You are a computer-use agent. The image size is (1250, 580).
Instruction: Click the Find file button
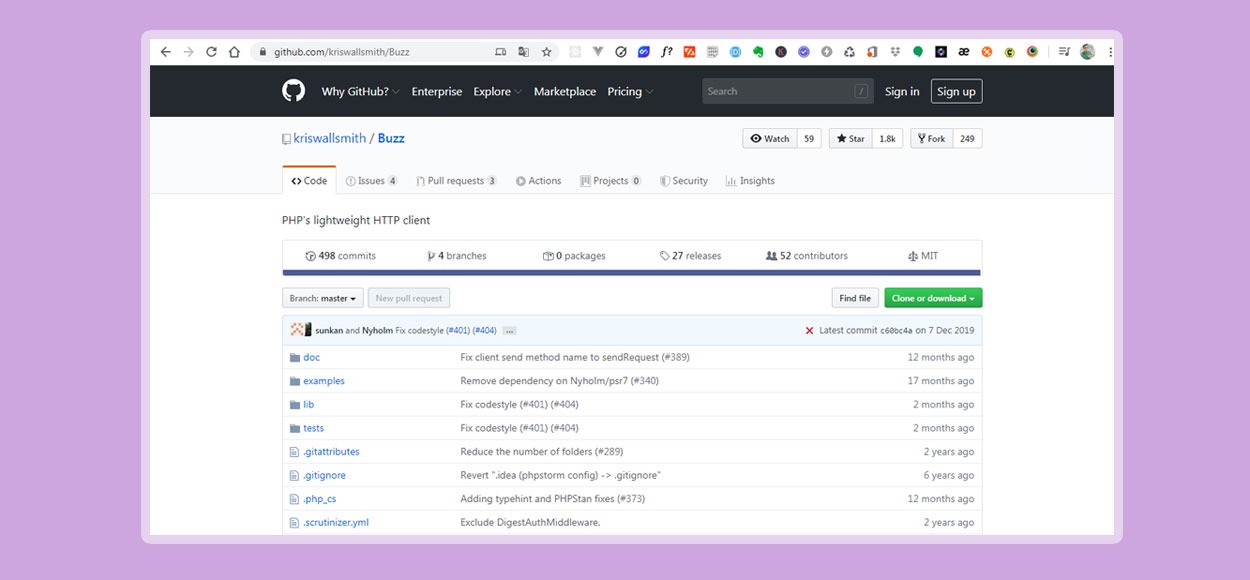tap(855, 298)
